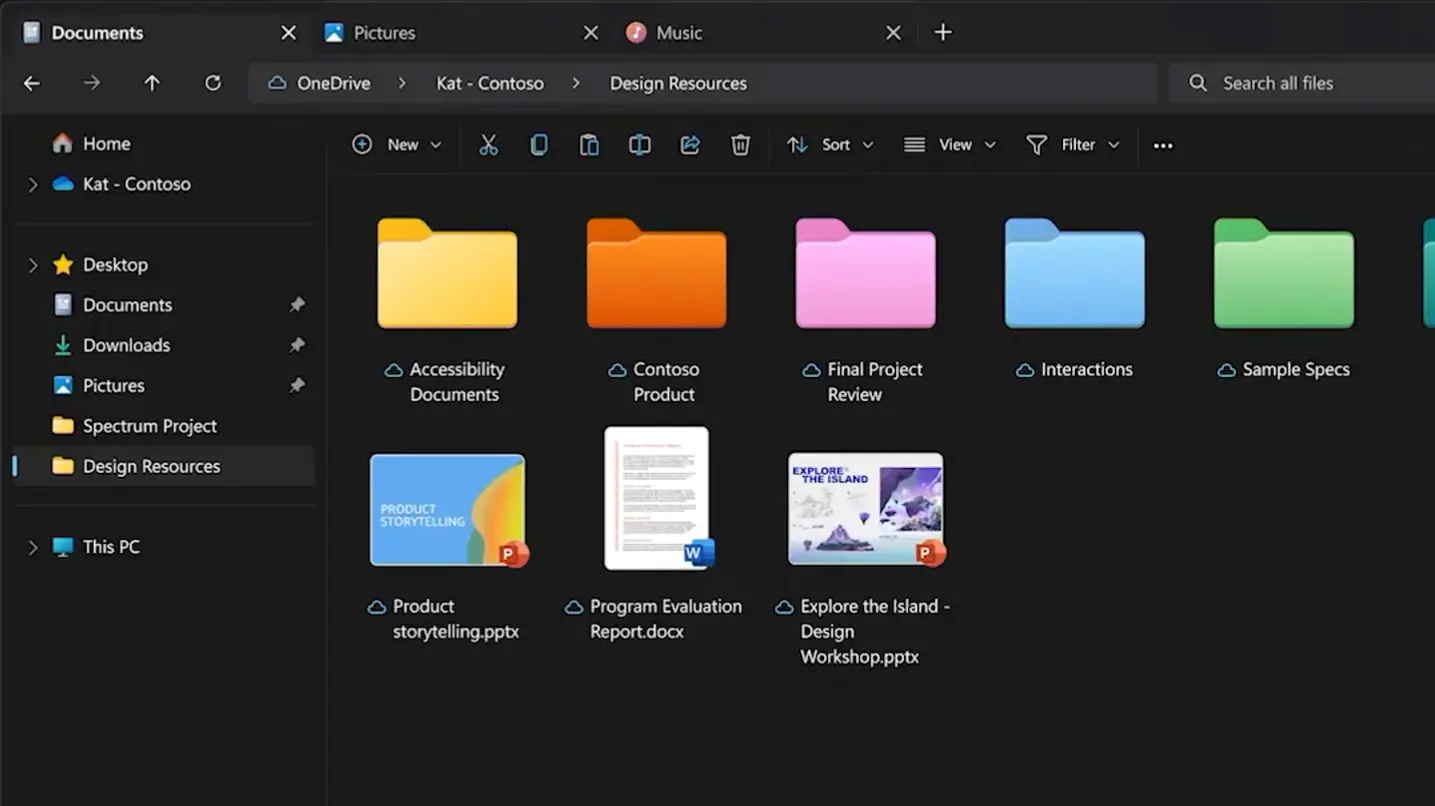Open the Sort dropdown

pos(830,145)
